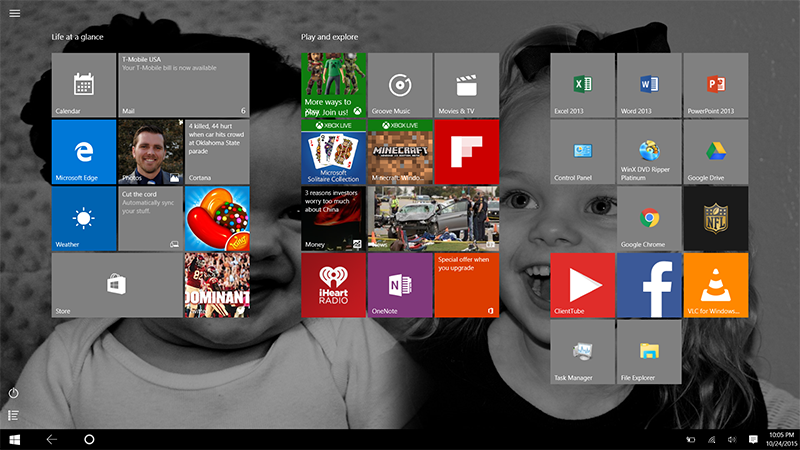Open Cortana circle on taskbar
The width and height of the screenshot is (800, 450).
coord(89,439)
